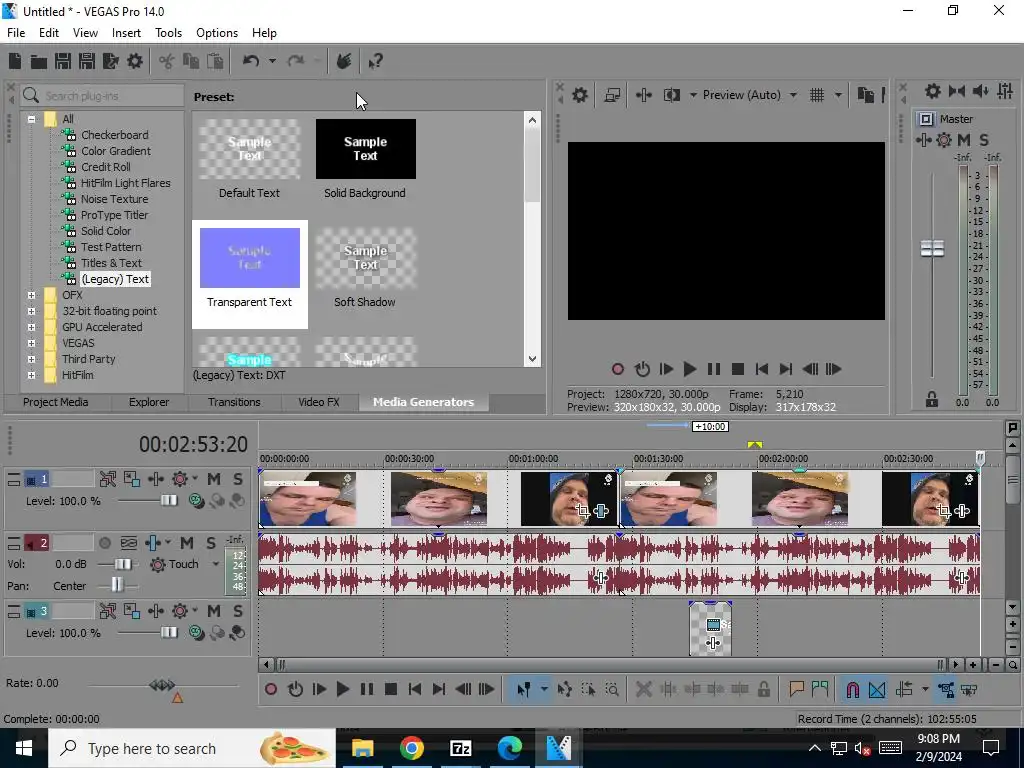Click the Undo arrow in toolbar
The image size is (1024, 768).
tap(251, 61)
